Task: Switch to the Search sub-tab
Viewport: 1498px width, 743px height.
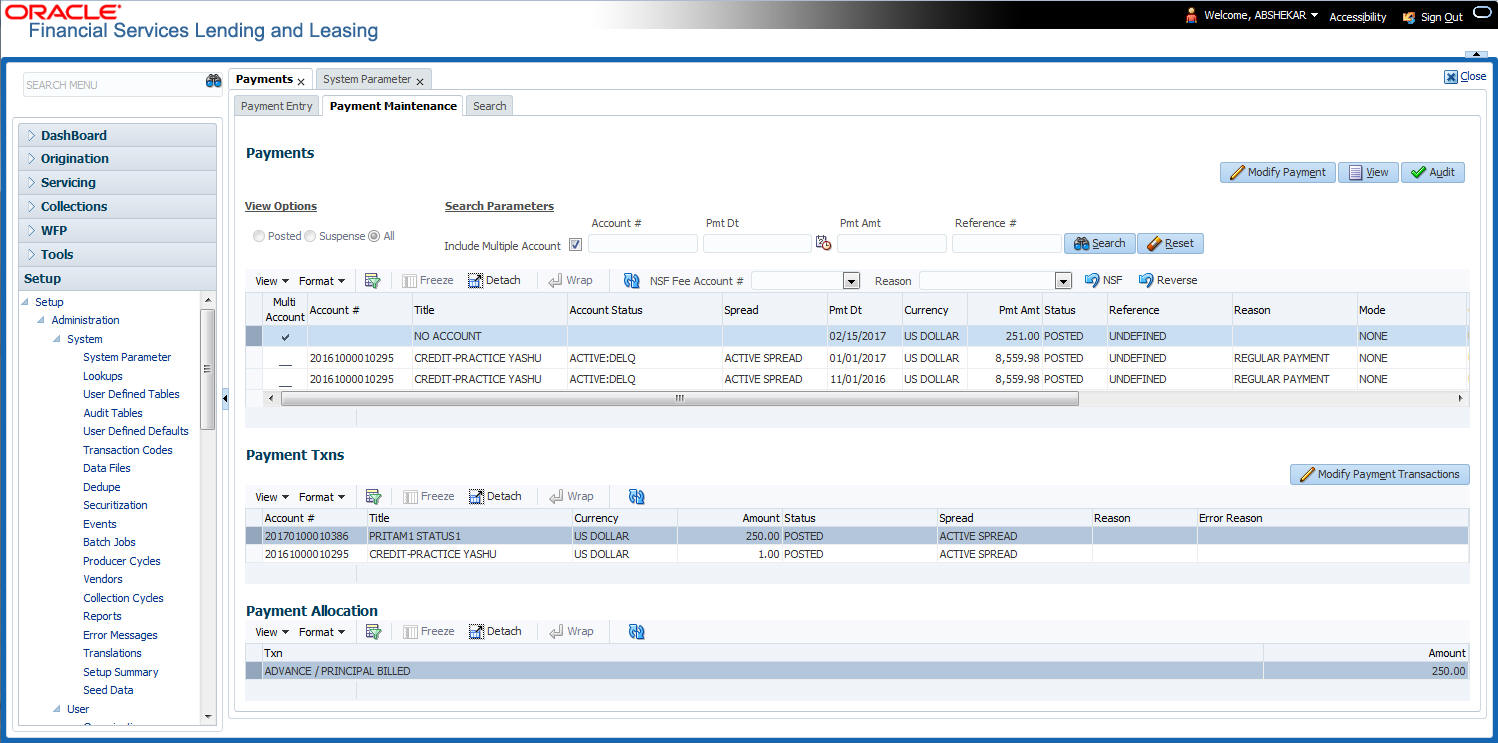Action: [490, 106]
